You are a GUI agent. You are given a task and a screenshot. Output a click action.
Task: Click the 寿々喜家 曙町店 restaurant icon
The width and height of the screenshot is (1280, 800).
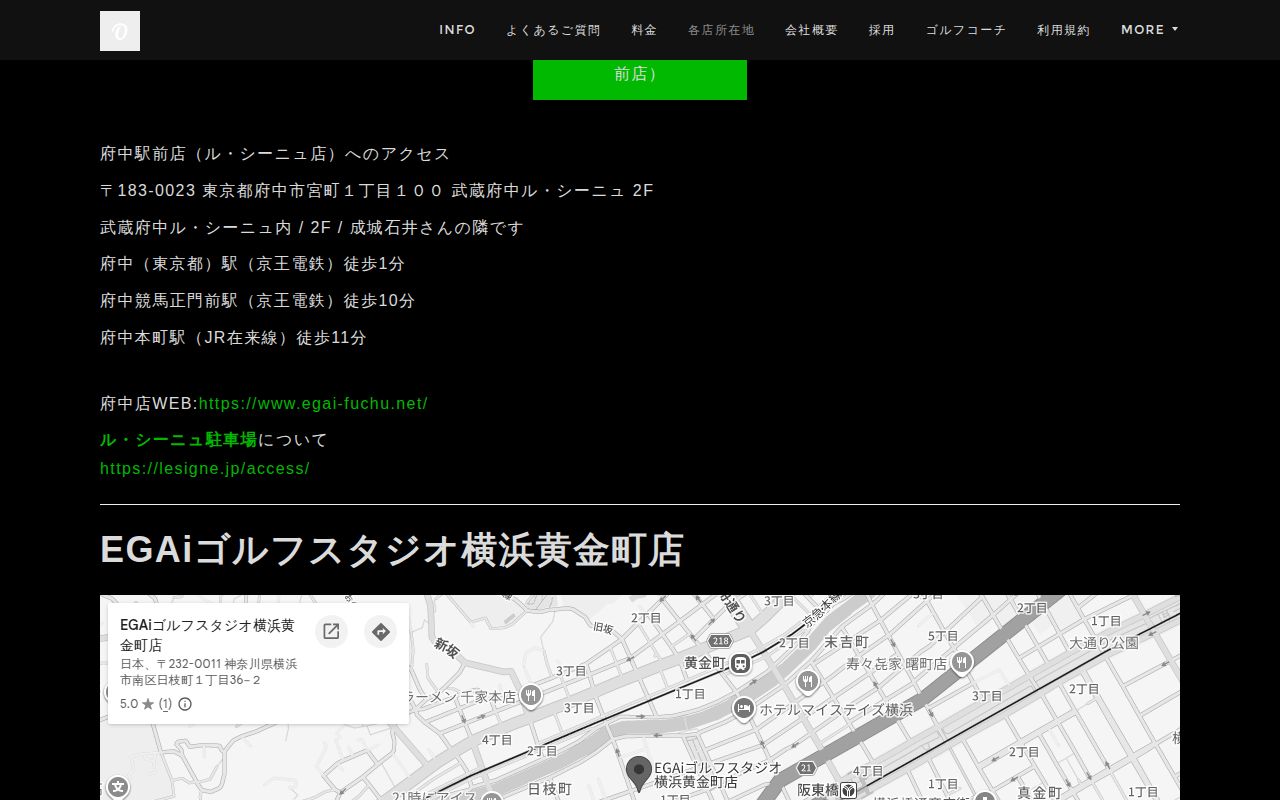962,662
